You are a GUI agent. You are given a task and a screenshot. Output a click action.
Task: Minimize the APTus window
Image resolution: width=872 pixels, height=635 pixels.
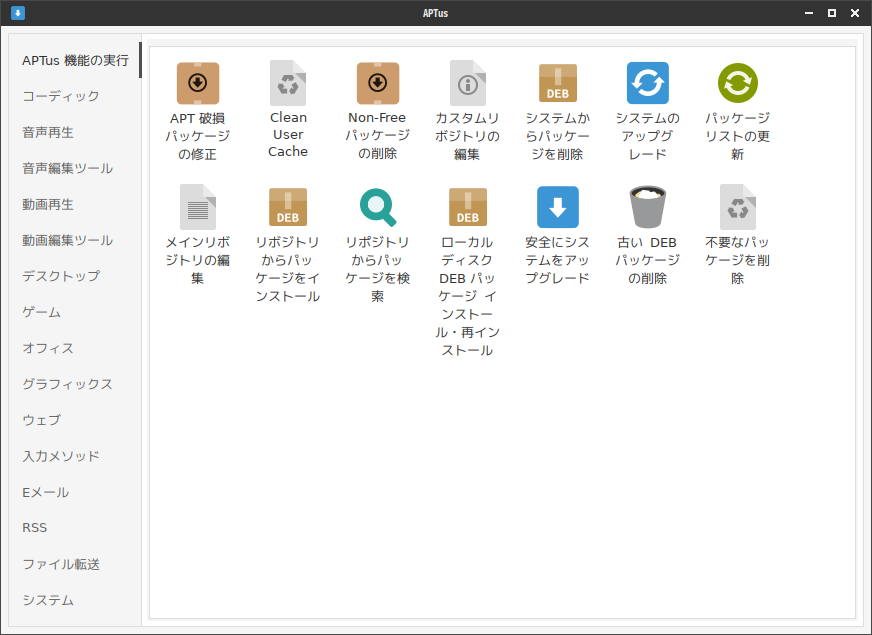(x=809, y=13)
